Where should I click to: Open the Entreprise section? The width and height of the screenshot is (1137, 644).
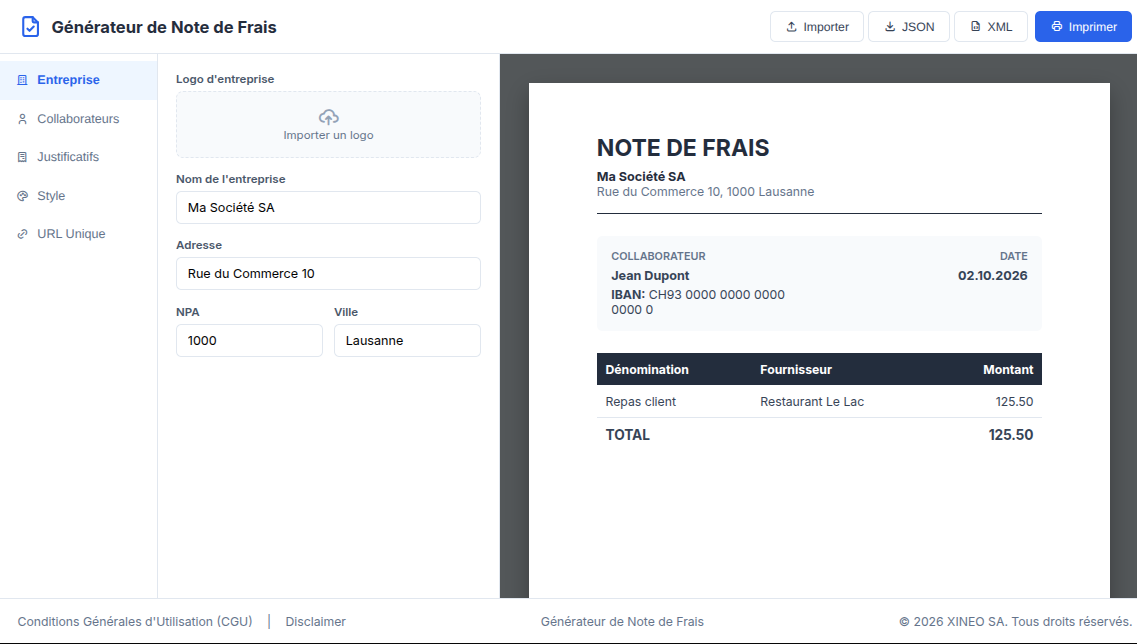pyautogui.click(x=78, y=80)
